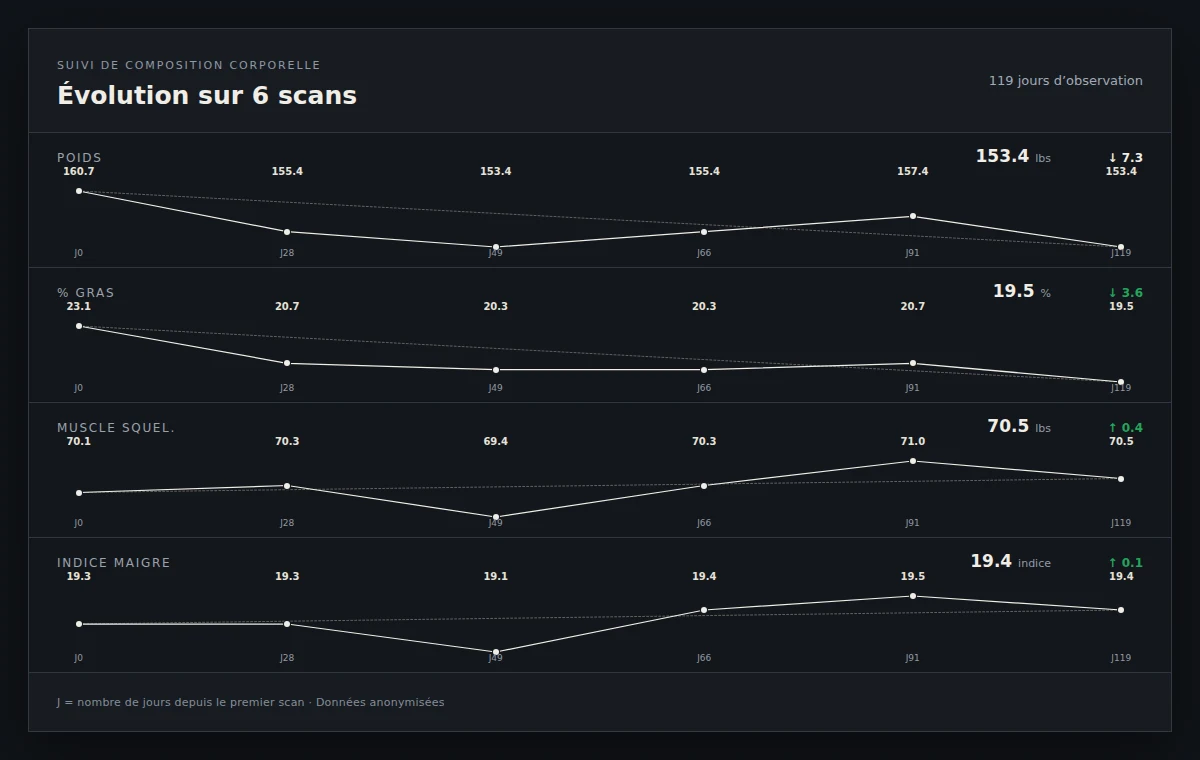Click the 160.7 value in POIDS
This screenshot has height=760, width=1200.
click(x=79, y=172)
